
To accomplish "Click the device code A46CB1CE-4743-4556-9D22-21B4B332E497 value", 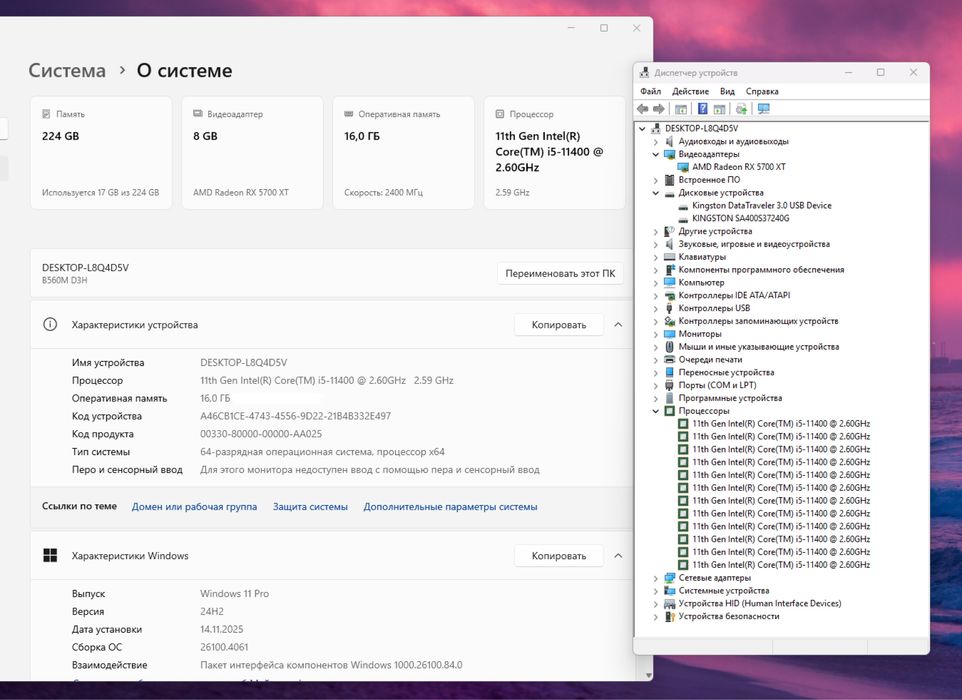I will [295, 416].
